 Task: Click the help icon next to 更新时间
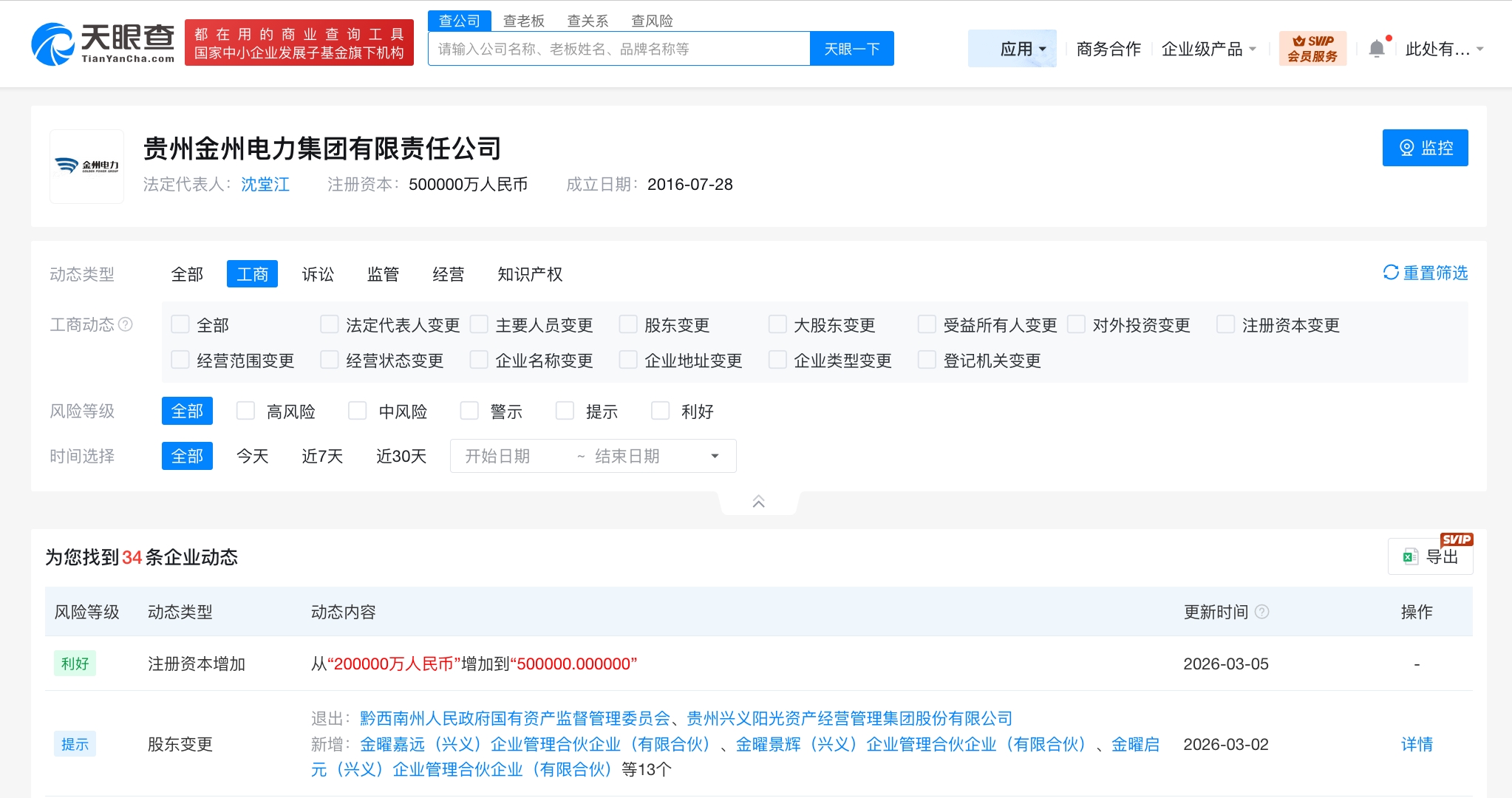click(1262, 612)
